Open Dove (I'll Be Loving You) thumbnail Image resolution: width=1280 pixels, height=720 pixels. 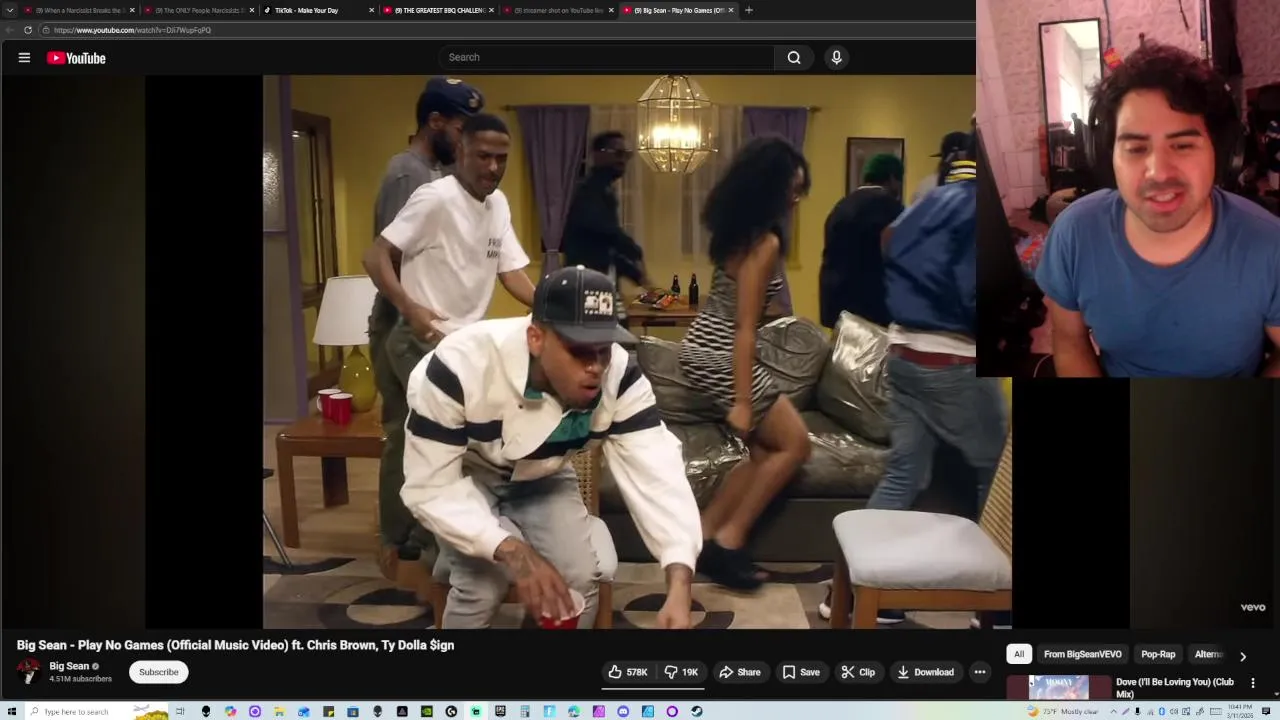pyautogui.click(x=1058, y=688)
